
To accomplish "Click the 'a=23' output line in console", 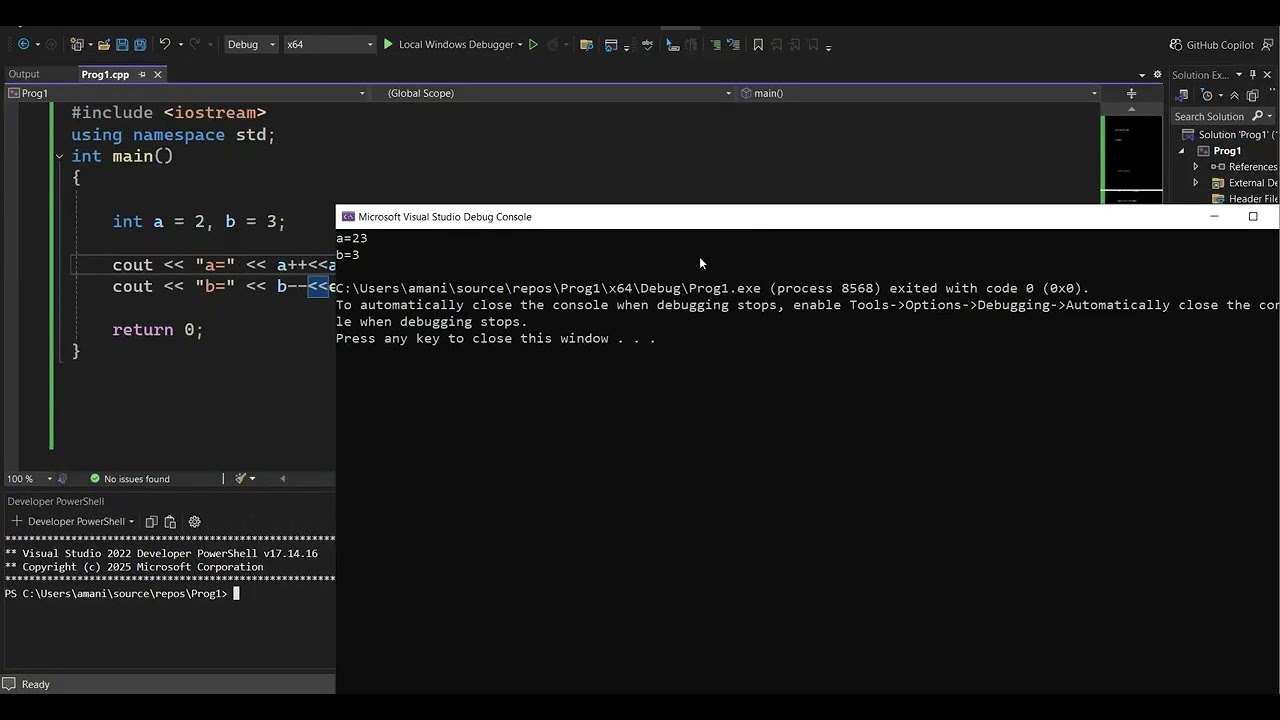I will (x=352, y=238).
